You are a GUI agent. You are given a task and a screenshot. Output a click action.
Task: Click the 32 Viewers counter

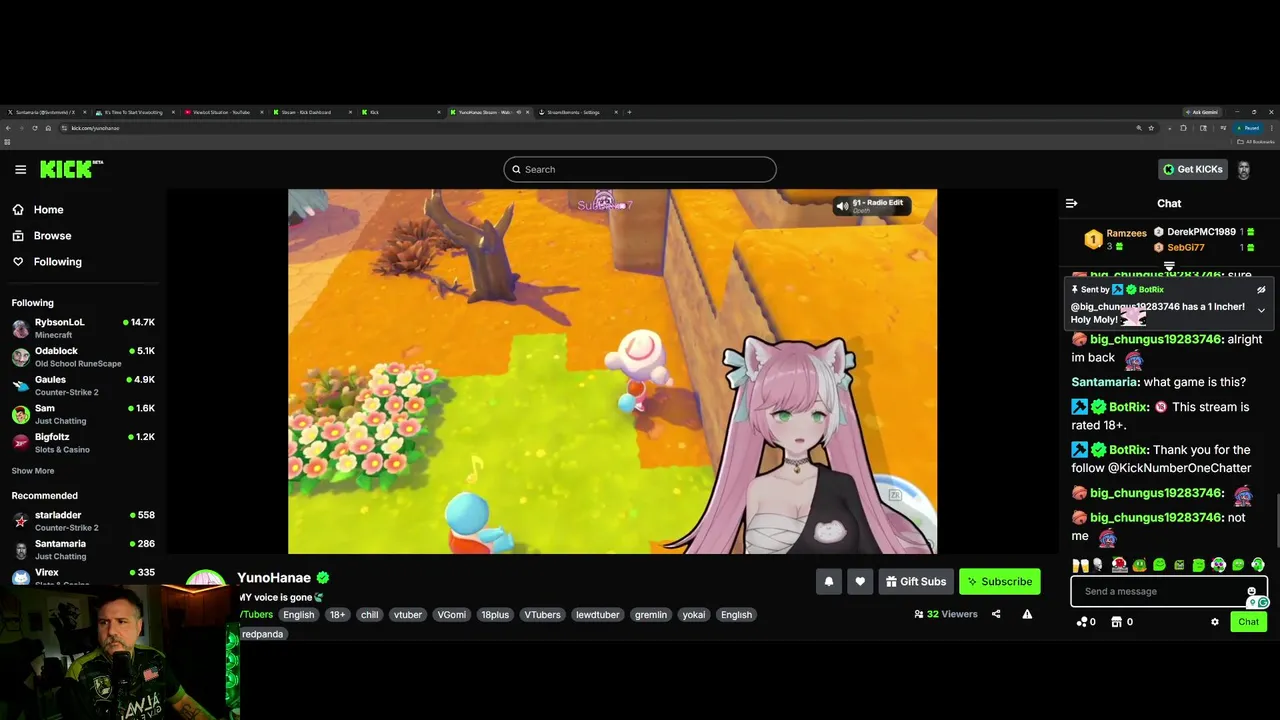[x=946, y=614]
